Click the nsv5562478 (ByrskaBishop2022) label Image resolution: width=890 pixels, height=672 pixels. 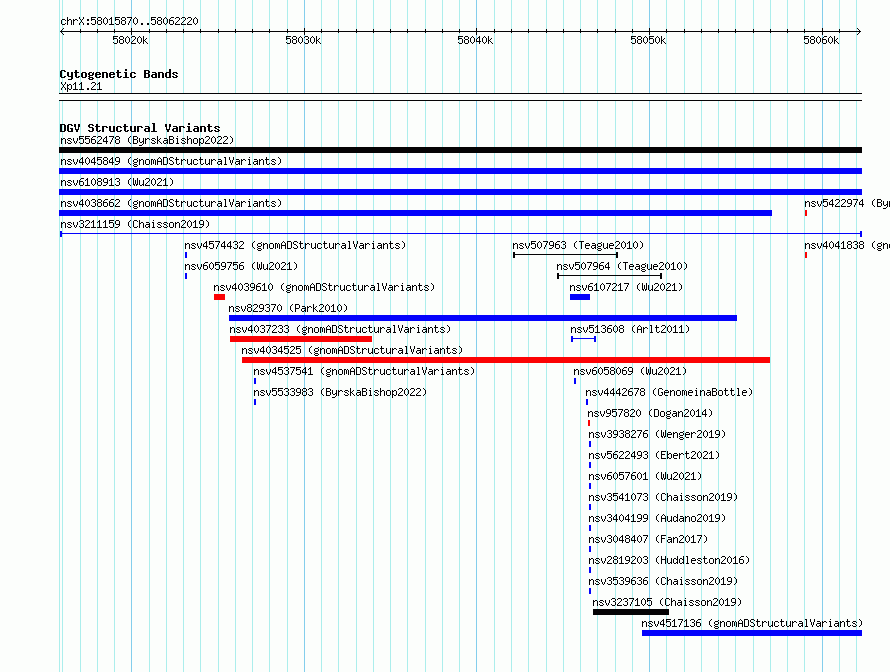147,140
